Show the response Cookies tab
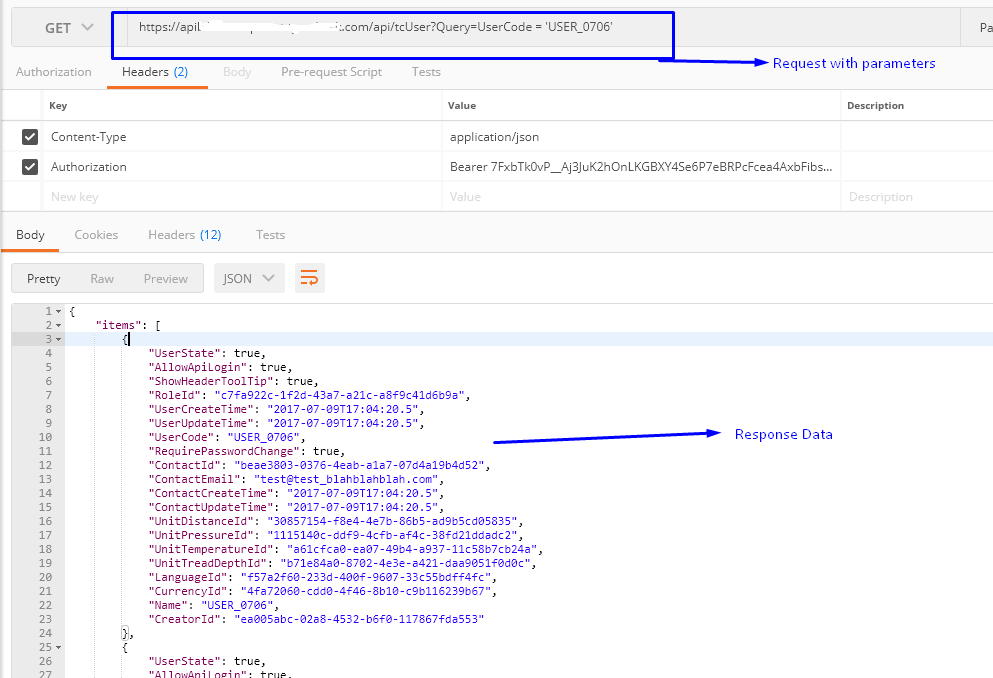The width and height of the screenshot is (993, 678). click(96, 235)
